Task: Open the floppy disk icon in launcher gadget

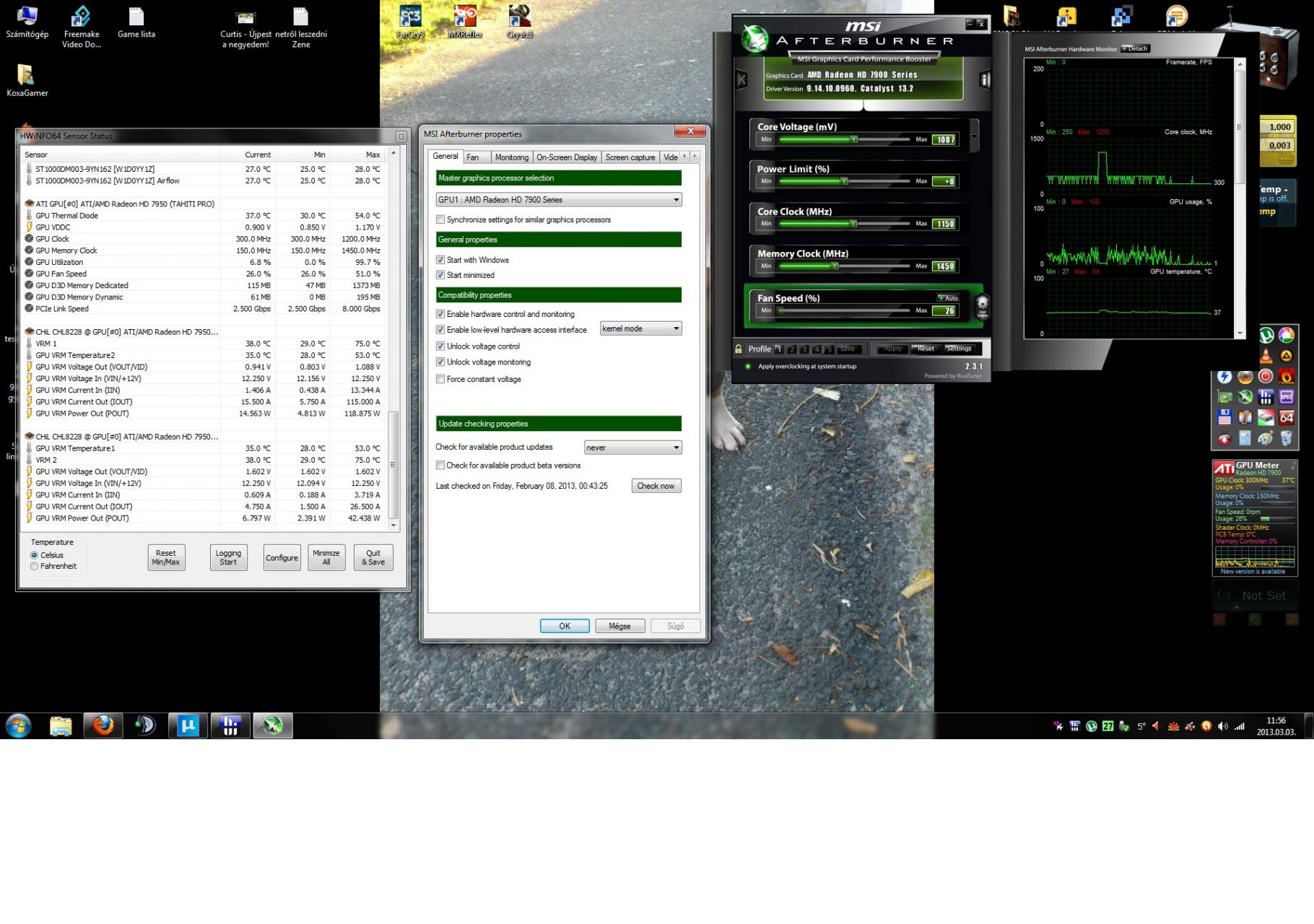Action: point(1224,417)
